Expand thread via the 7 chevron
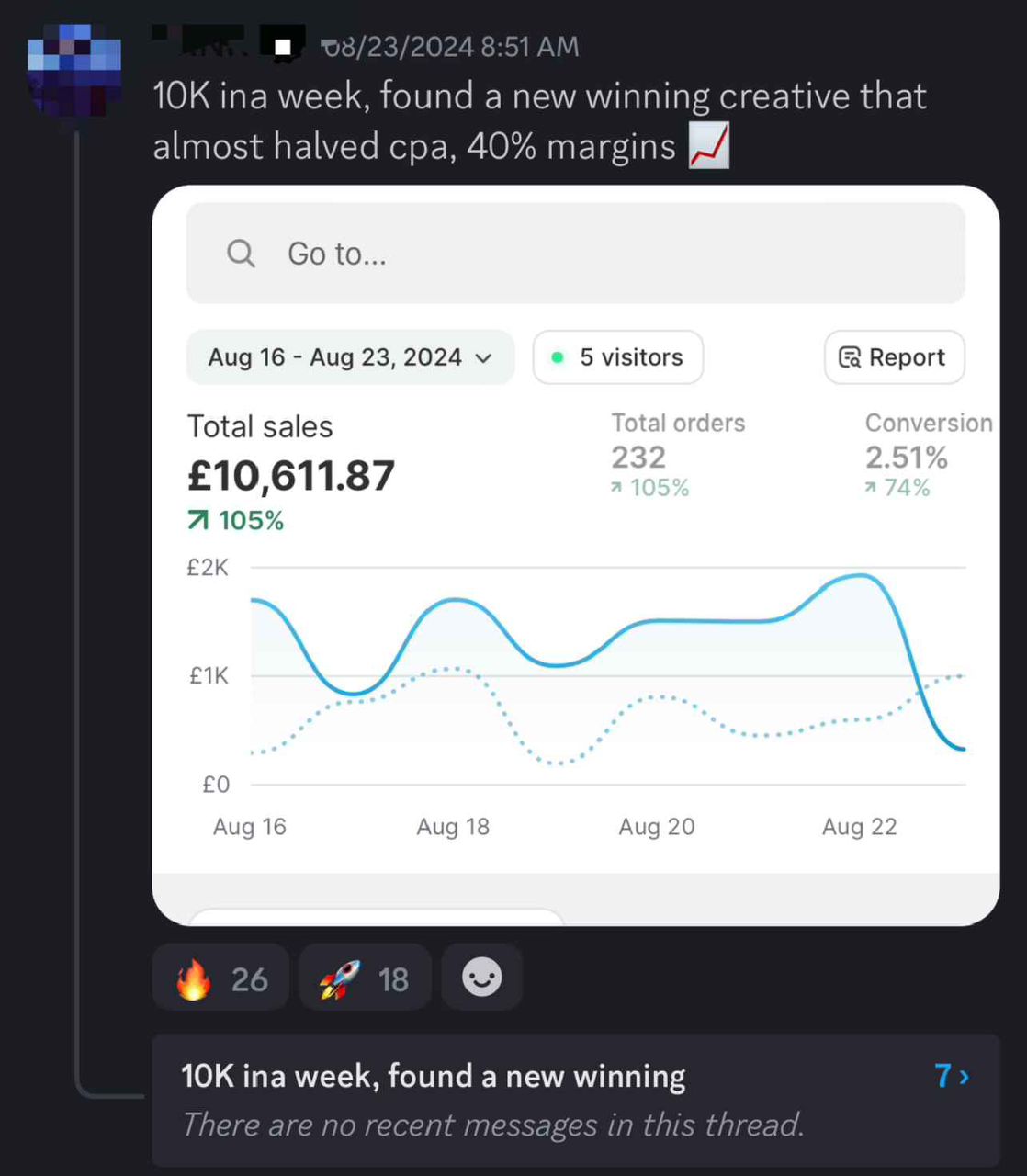The height and width of the screenshot is (1176, 1027). click(952, 1075)
